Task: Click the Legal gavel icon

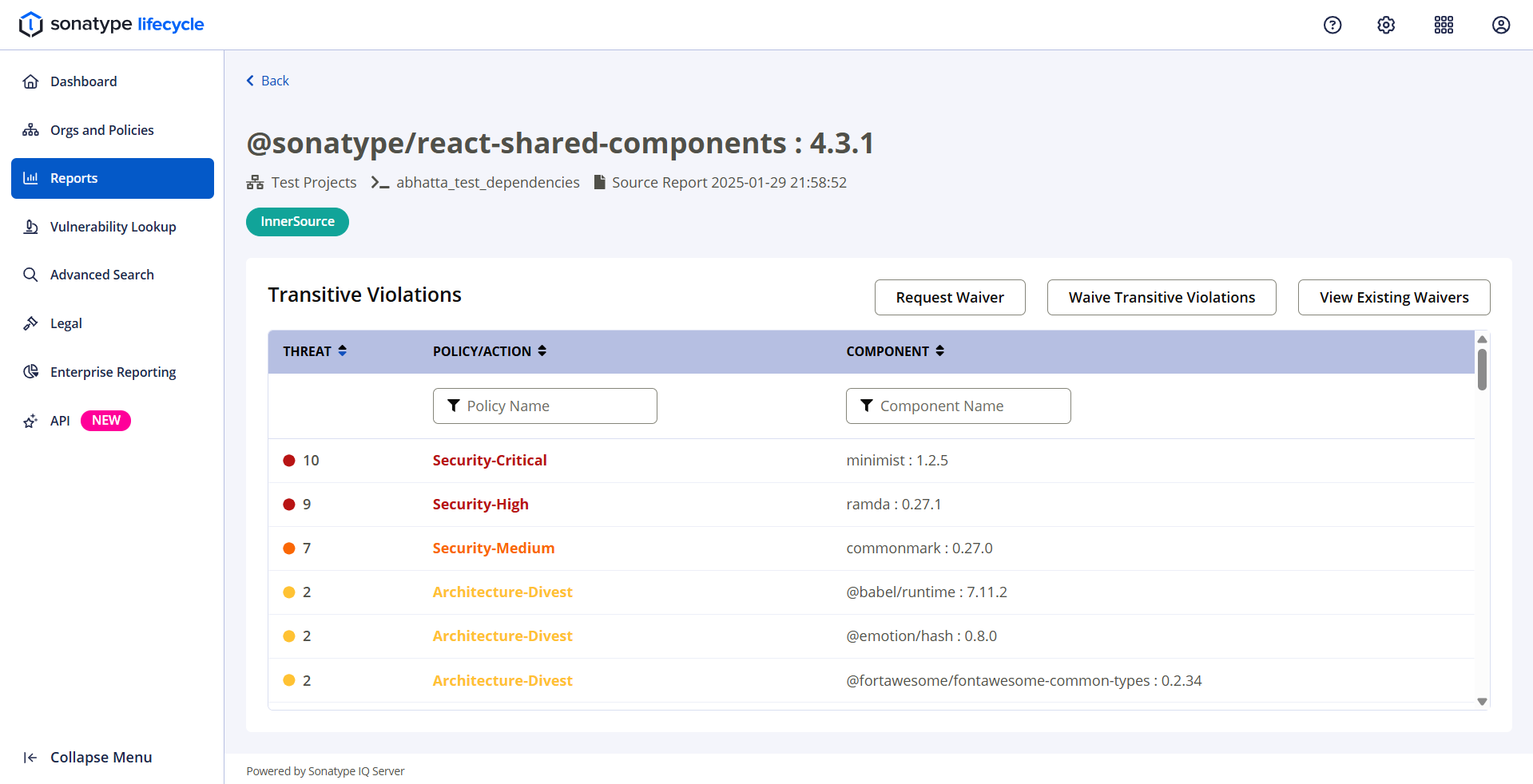Action: point(30,323)
